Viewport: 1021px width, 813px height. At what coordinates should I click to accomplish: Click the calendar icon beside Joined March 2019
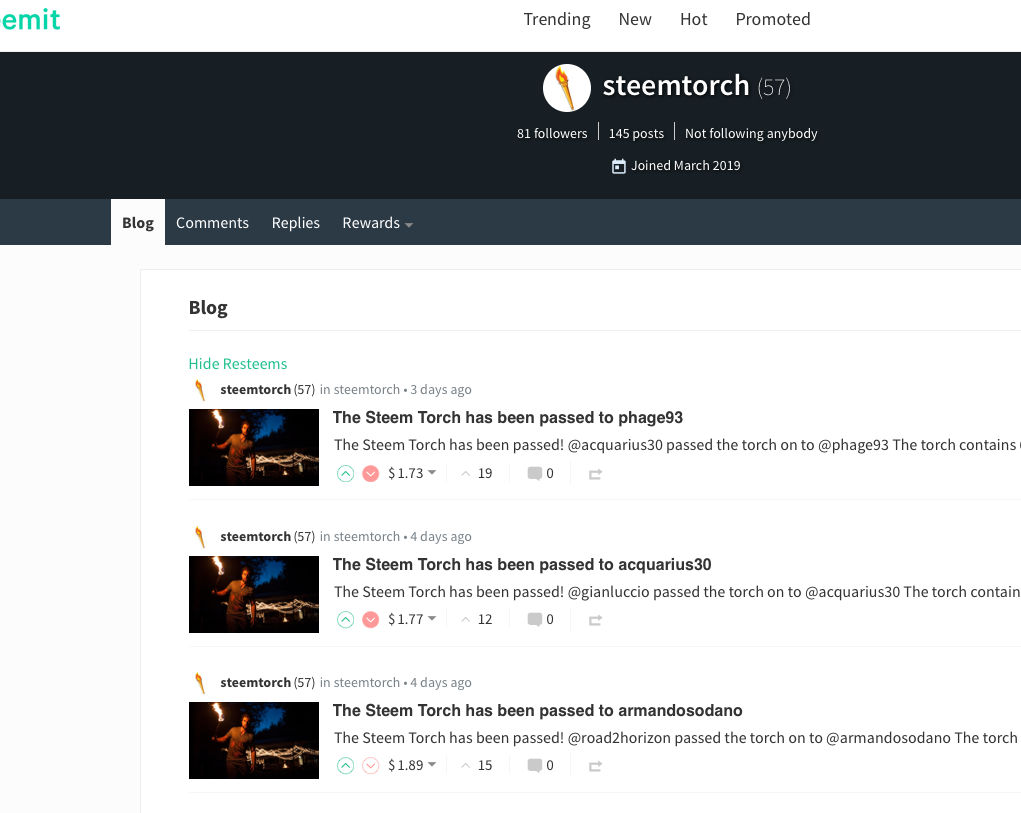[619, 166]
